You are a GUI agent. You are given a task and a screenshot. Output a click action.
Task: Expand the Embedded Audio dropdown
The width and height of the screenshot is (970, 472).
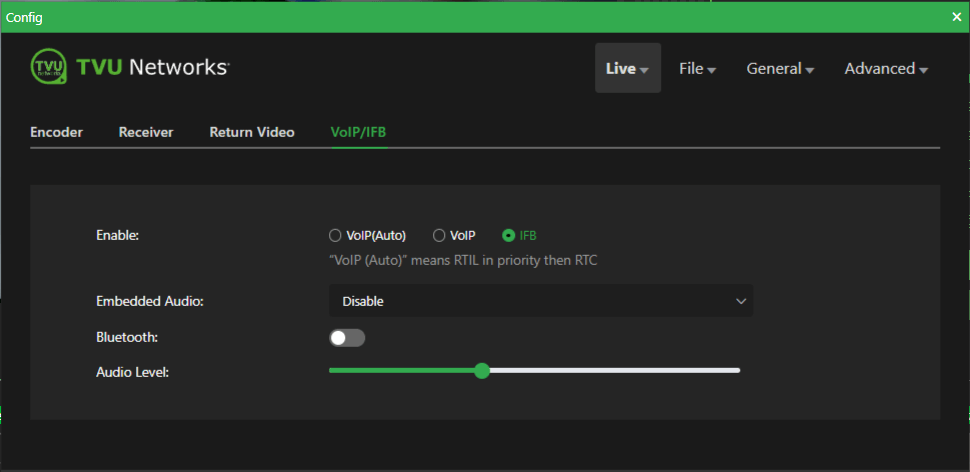pyautogui.click(x=541, y=301)
